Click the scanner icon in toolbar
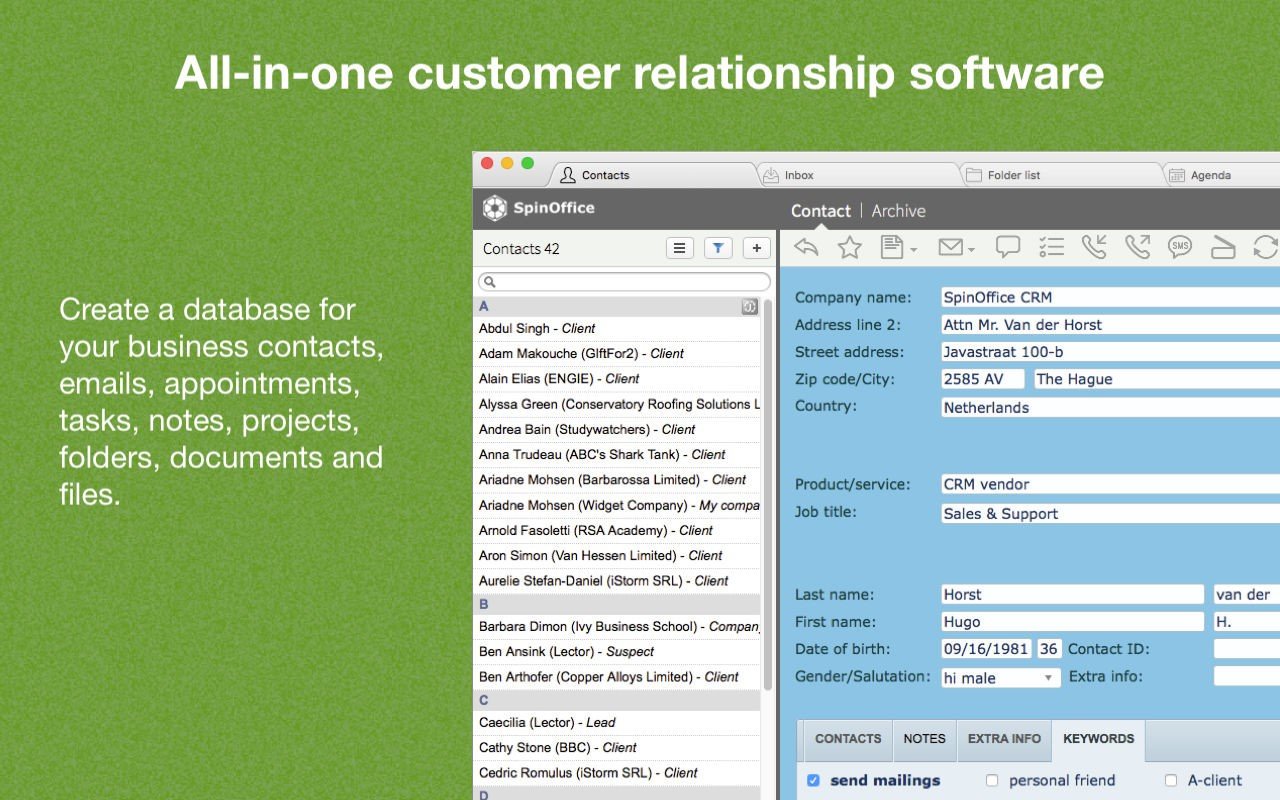The image size is (1280, 800). click(x=1223, y=247)
